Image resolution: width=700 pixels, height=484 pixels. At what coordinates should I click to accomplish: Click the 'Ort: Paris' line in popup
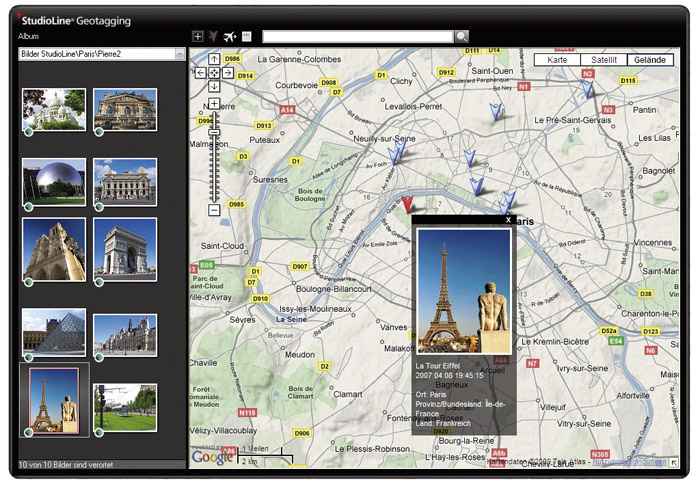coord(431,395)
